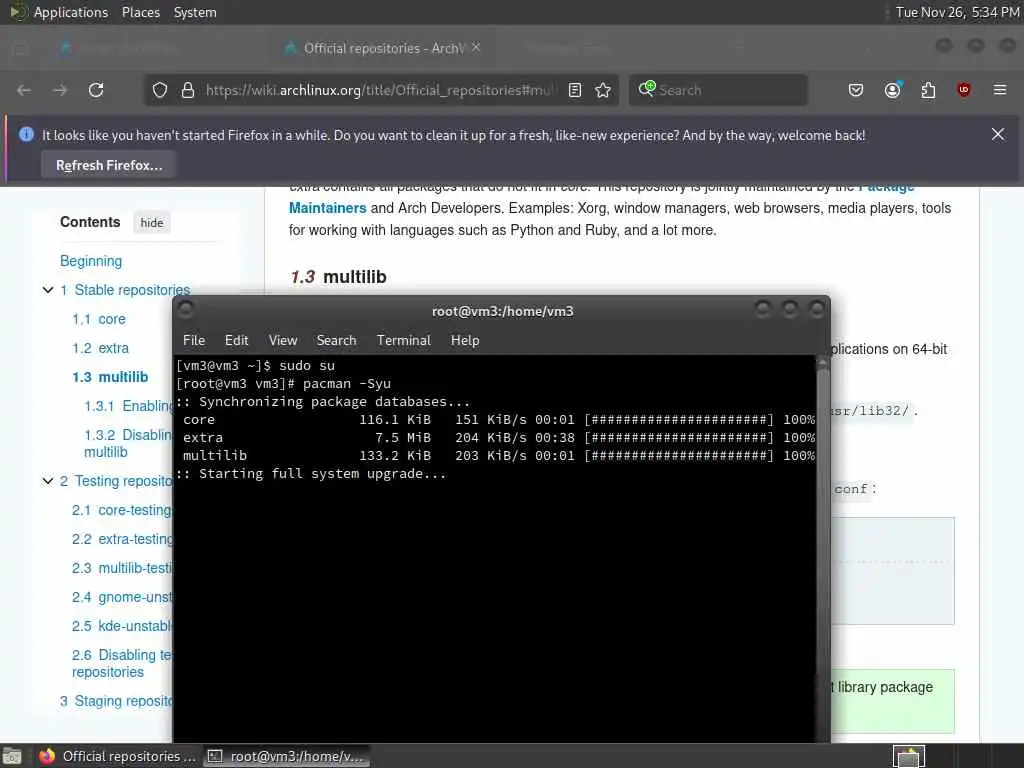The height and width of the screenshot is (768, 1024).
Task: Reload the page in Firefox
Action: coord(96,90)
